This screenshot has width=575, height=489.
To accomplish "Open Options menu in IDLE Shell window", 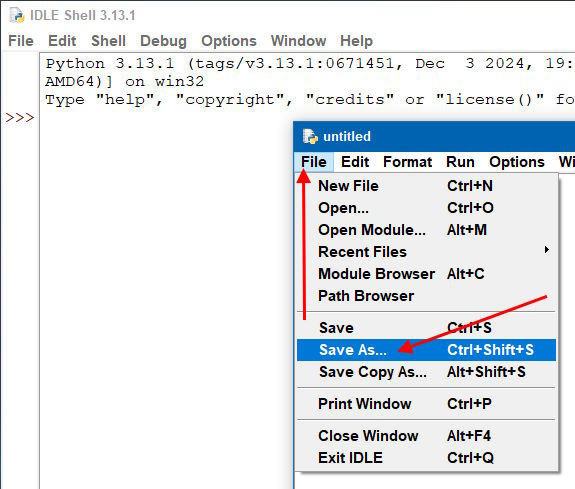I will coord(229,41).
